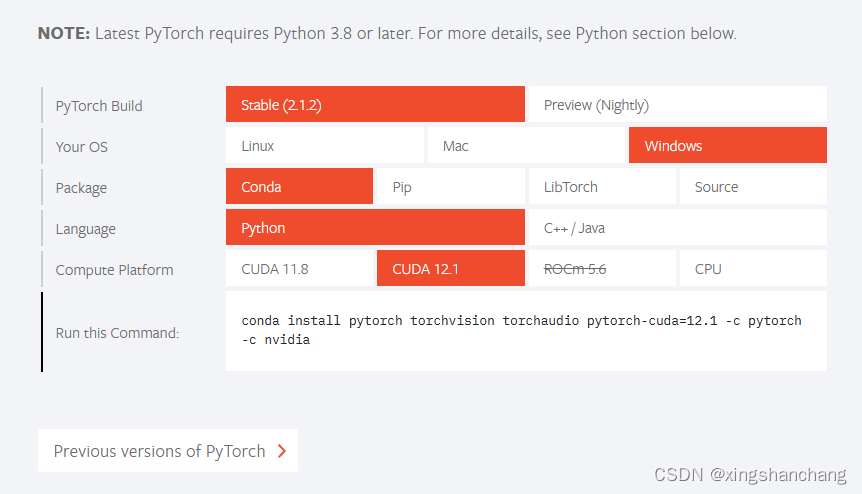Choose CPU as the compute platform
This screenshot has height=494, width=862.
(753, 269)
